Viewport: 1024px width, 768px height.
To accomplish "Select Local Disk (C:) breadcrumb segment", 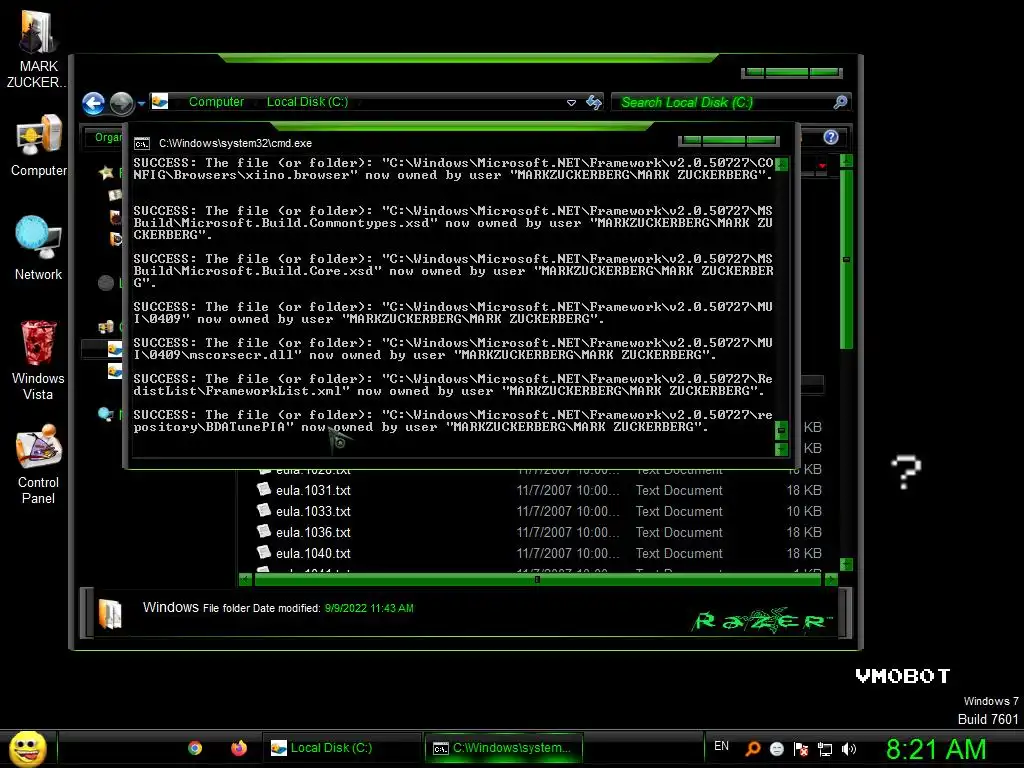I will pos(307,102).
